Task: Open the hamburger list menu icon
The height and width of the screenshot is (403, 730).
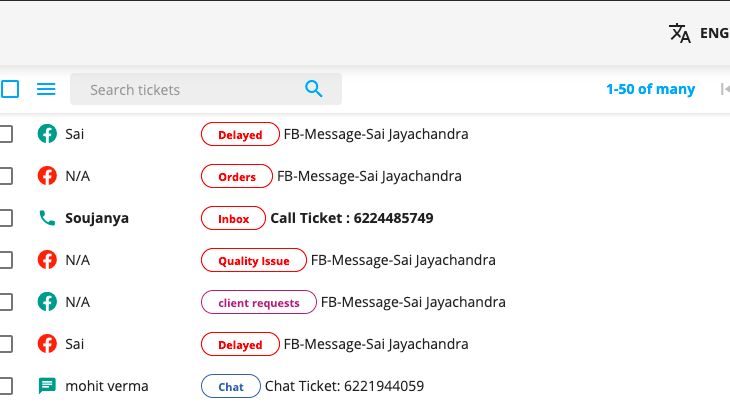Action: (46, 89)
